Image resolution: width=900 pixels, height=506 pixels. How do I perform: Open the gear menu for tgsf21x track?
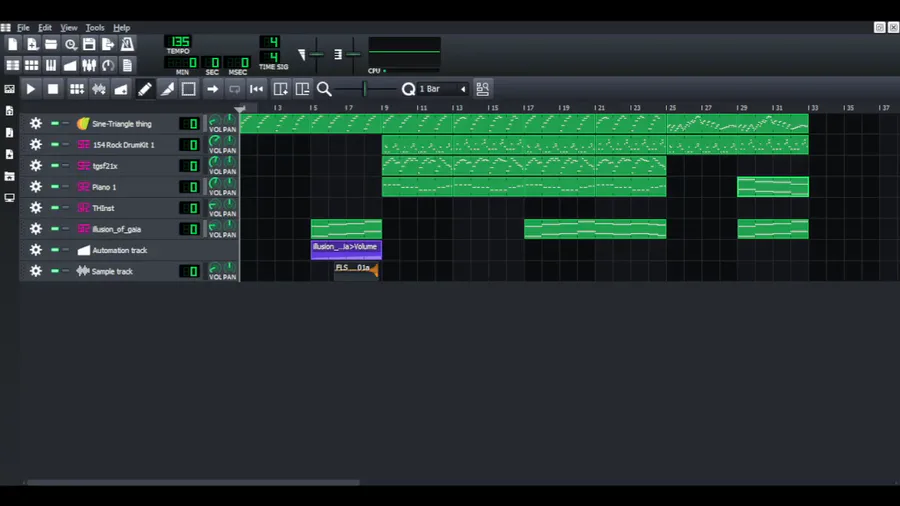(36, 166)
